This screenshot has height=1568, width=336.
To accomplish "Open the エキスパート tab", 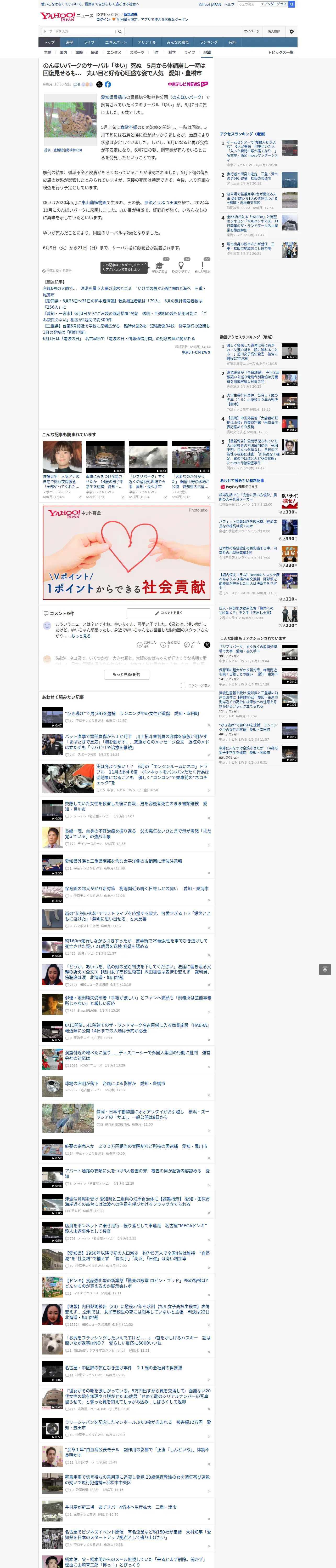I will click(116, 43).
